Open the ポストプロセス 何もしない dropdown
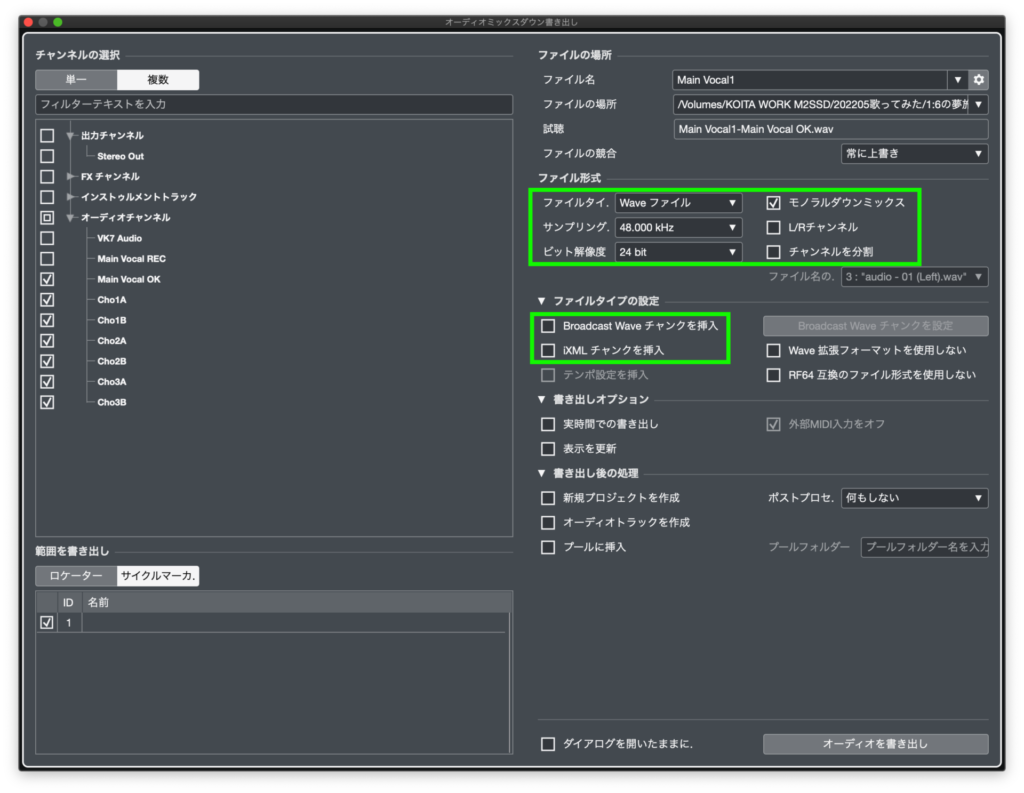Screen dimensions: 1024x793 914,498
